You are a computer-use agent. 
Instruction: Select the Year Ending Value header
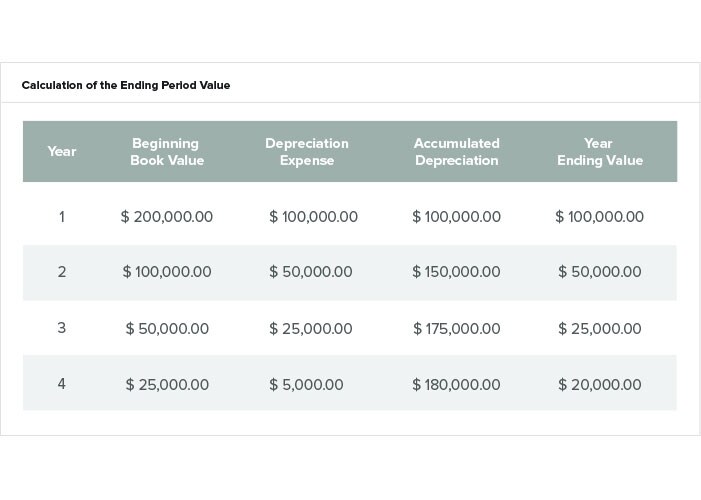click(x=600, y=152)
